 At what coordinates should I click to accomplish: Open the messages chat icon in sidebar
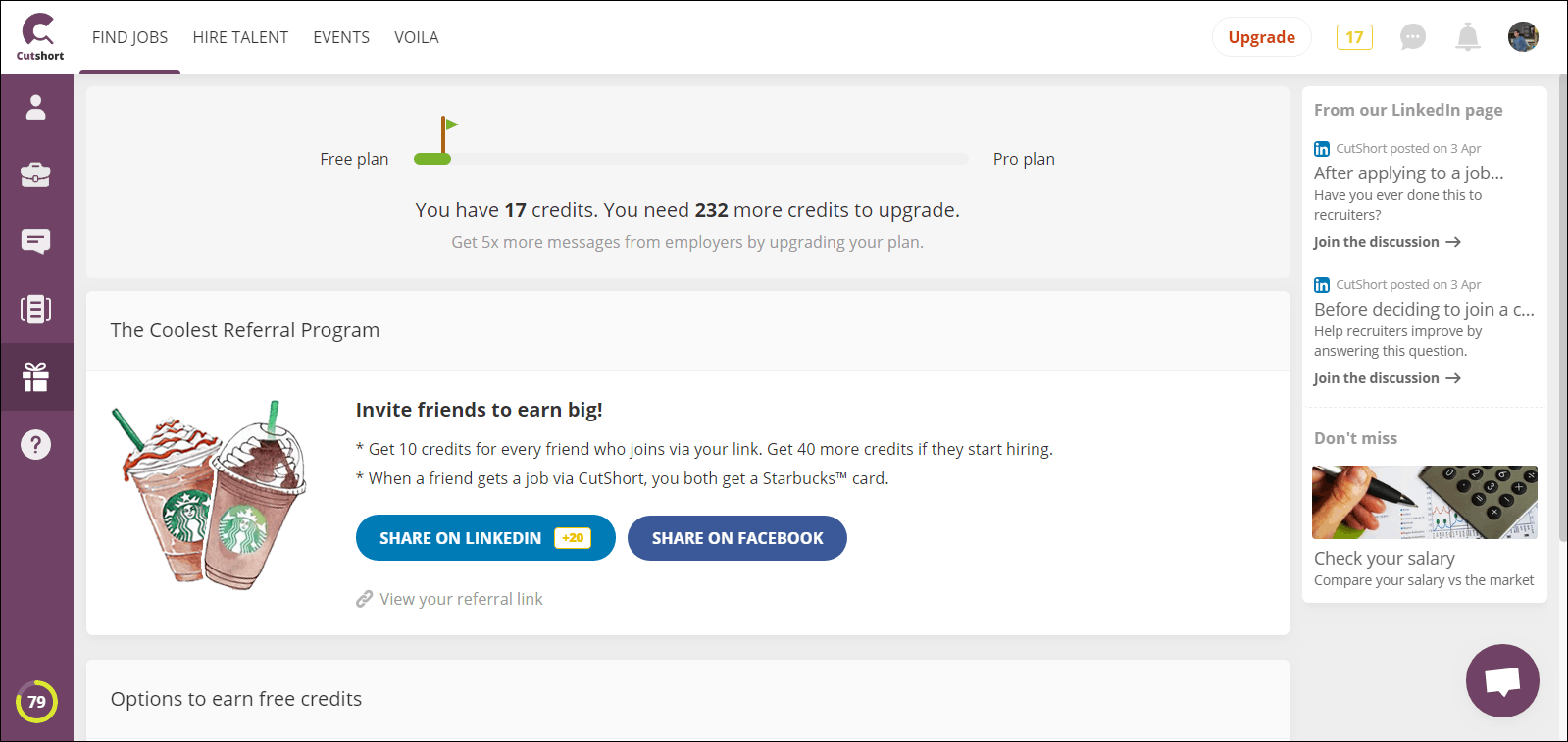(x=36, y=242)
